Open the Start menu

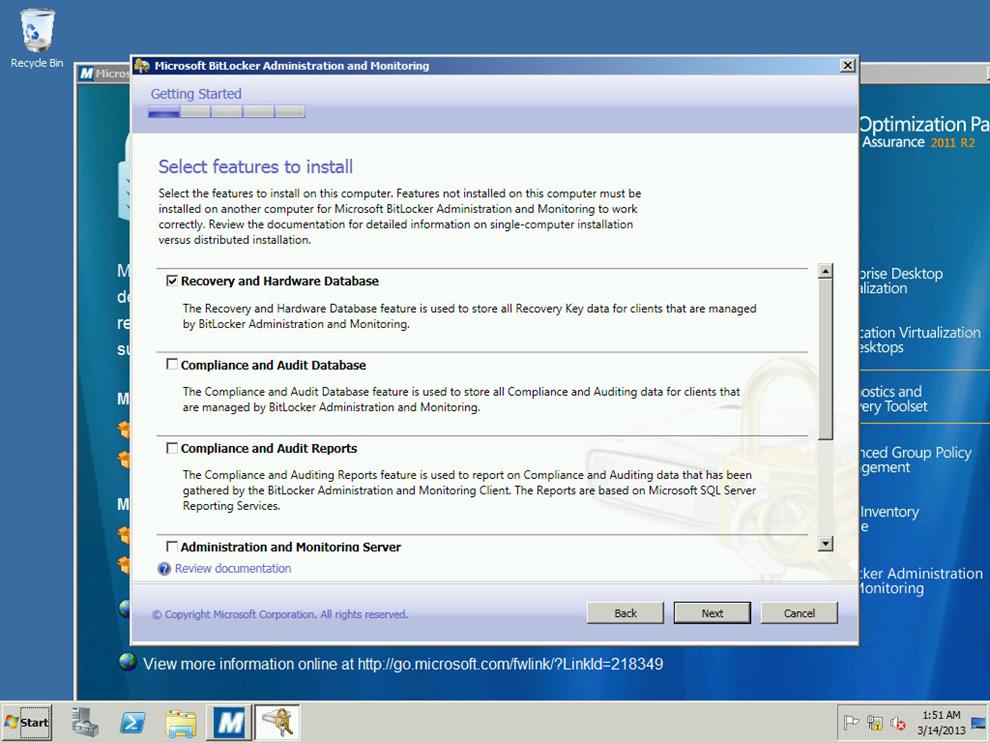click(27, 722)
